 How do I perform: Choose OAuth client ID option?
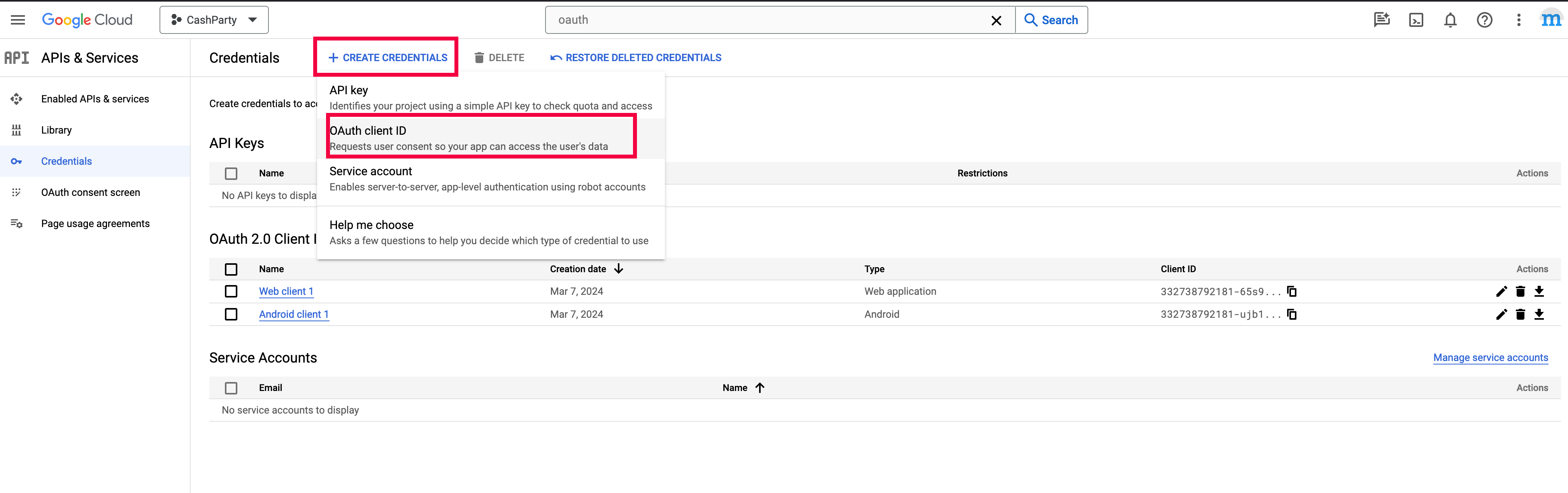point(491,138)
